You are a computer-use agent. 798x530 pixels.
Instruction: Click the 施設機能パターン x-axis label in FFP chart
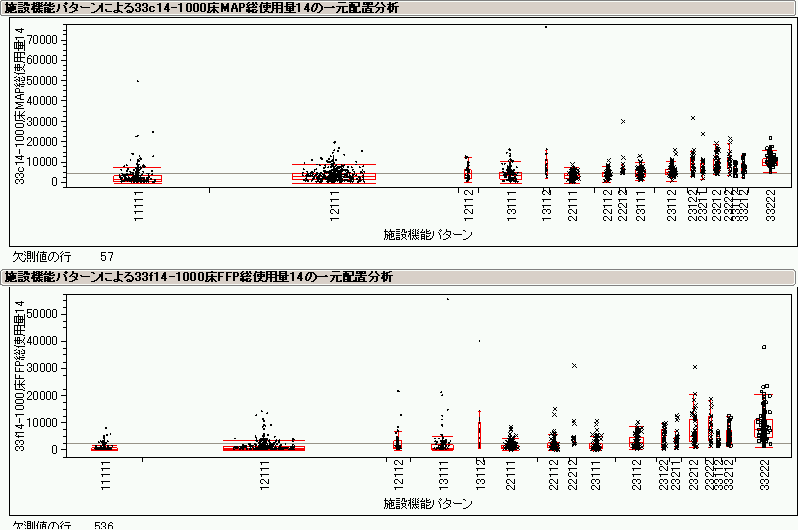[x=428, y=500]
